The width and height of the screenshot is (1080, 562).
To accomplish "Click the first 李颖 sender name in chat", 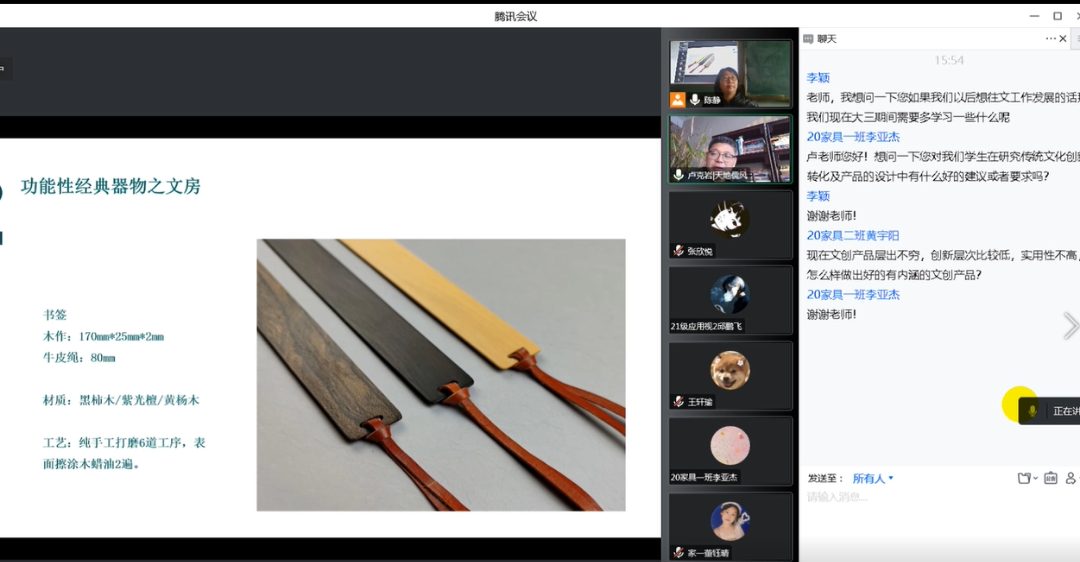I will 818,78.
